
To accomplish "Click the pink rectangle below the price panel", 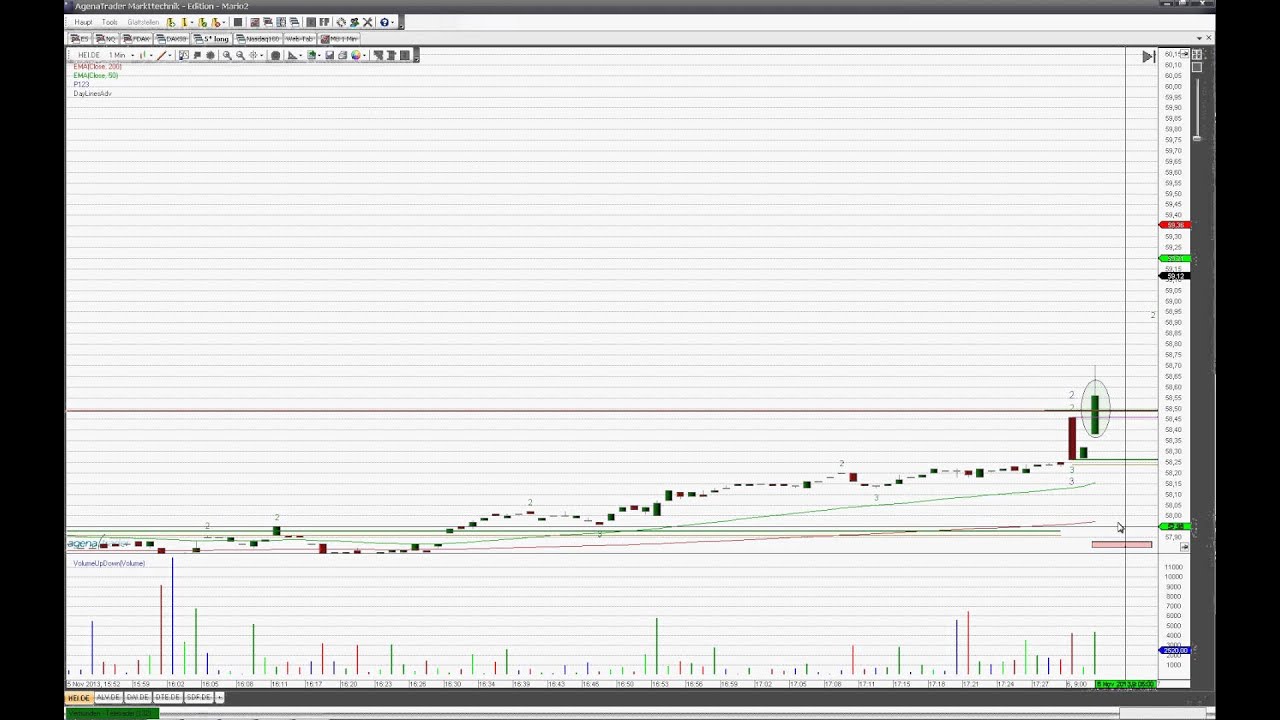I will 1122,545.
